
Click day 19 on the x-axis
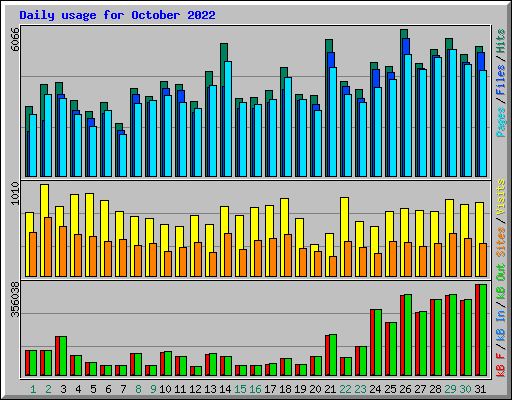pyautogui.click(x=300, y=389)
